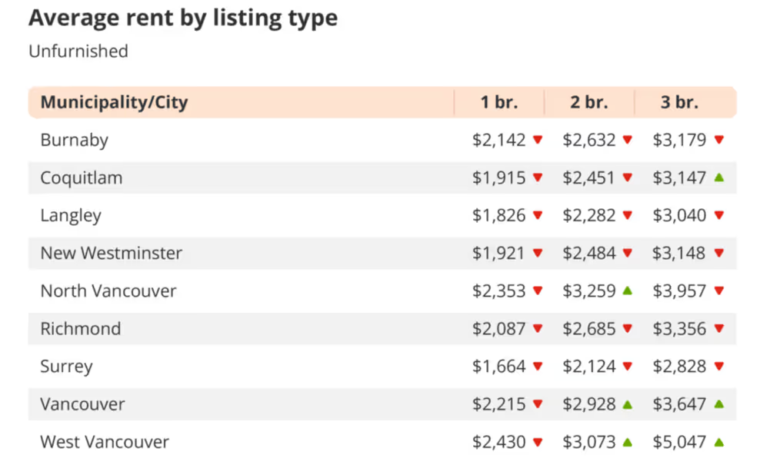Click the Burnaby 3 br. rent value $3,179
760x468 pixels.
point(679,140)
